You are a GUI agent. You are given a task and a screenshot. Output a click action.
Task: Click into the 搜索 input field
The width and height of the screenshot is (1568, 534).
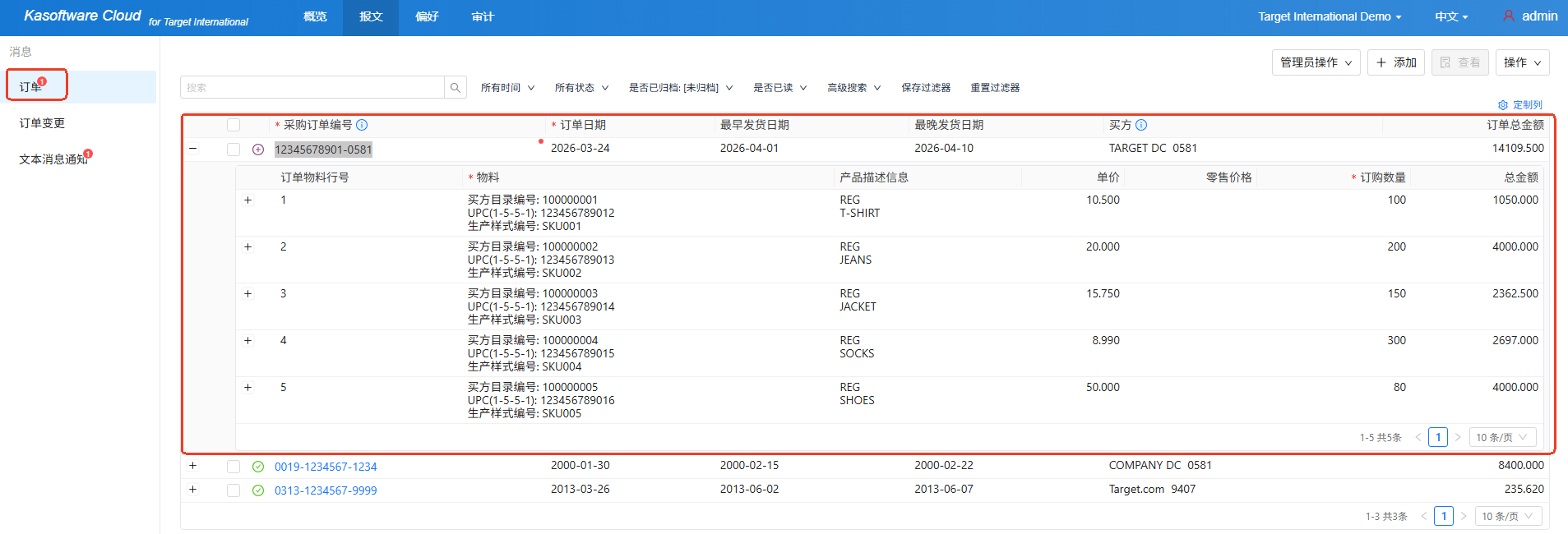pos(312,88)
